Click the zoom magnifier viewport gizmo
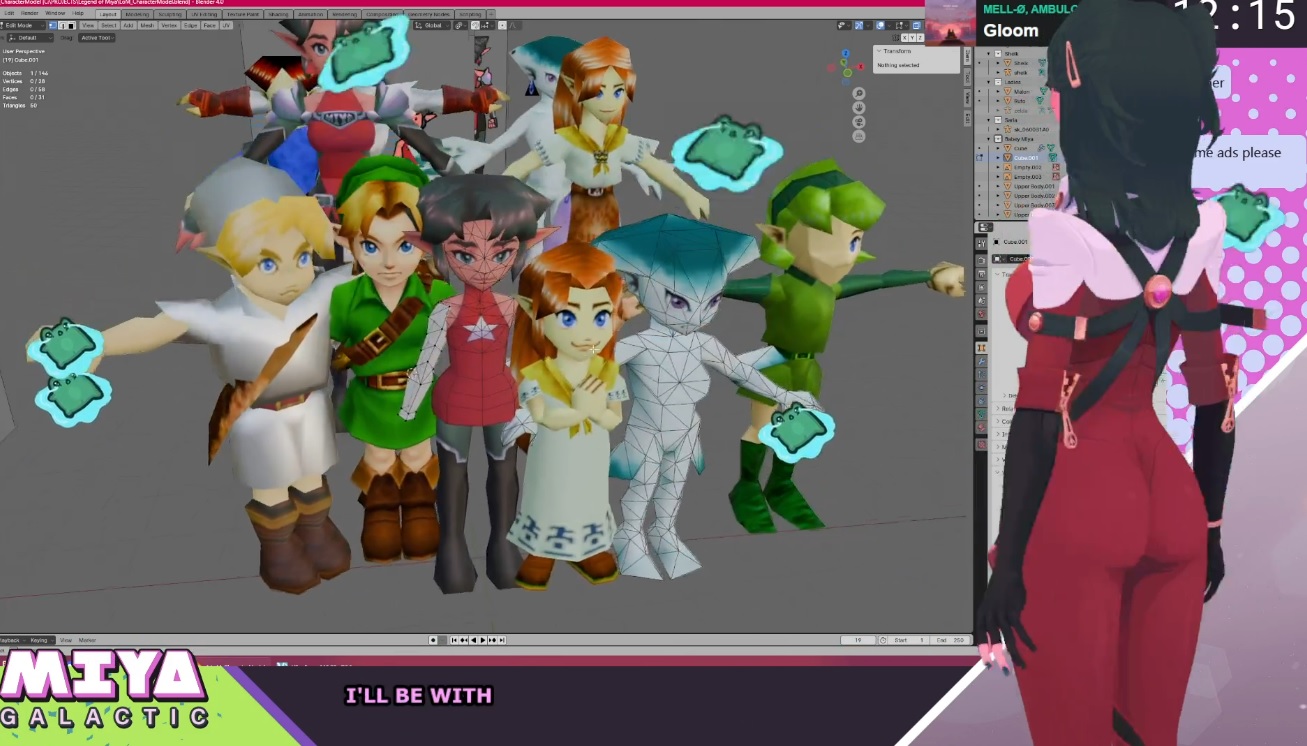Viewport: 1307px width, 746px height. [x=858, y=93]
